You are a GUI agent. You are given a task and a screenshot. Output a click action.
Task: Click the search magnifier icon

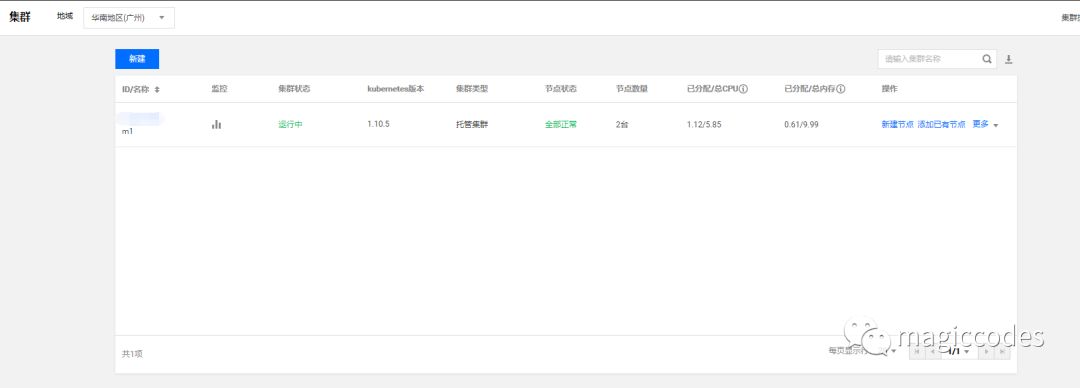tap(987, 59)
